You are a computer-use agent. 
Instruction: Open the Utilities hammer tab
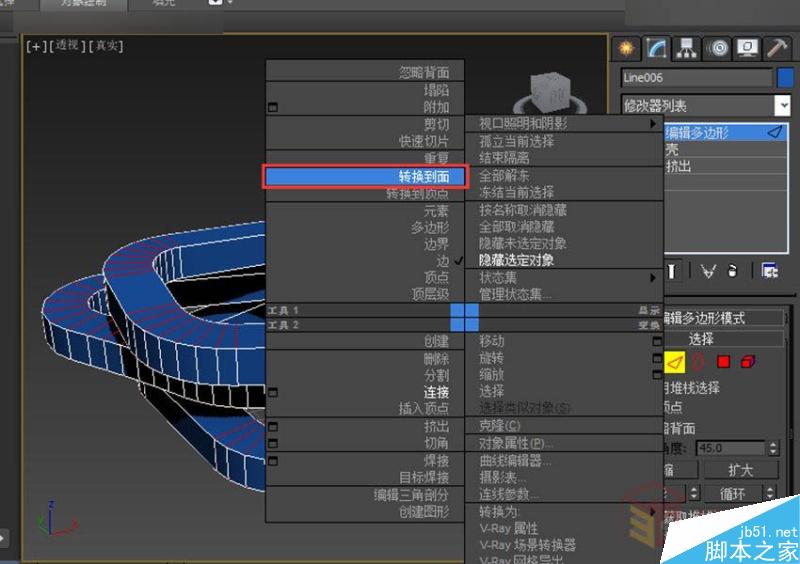tap(777, 48)
